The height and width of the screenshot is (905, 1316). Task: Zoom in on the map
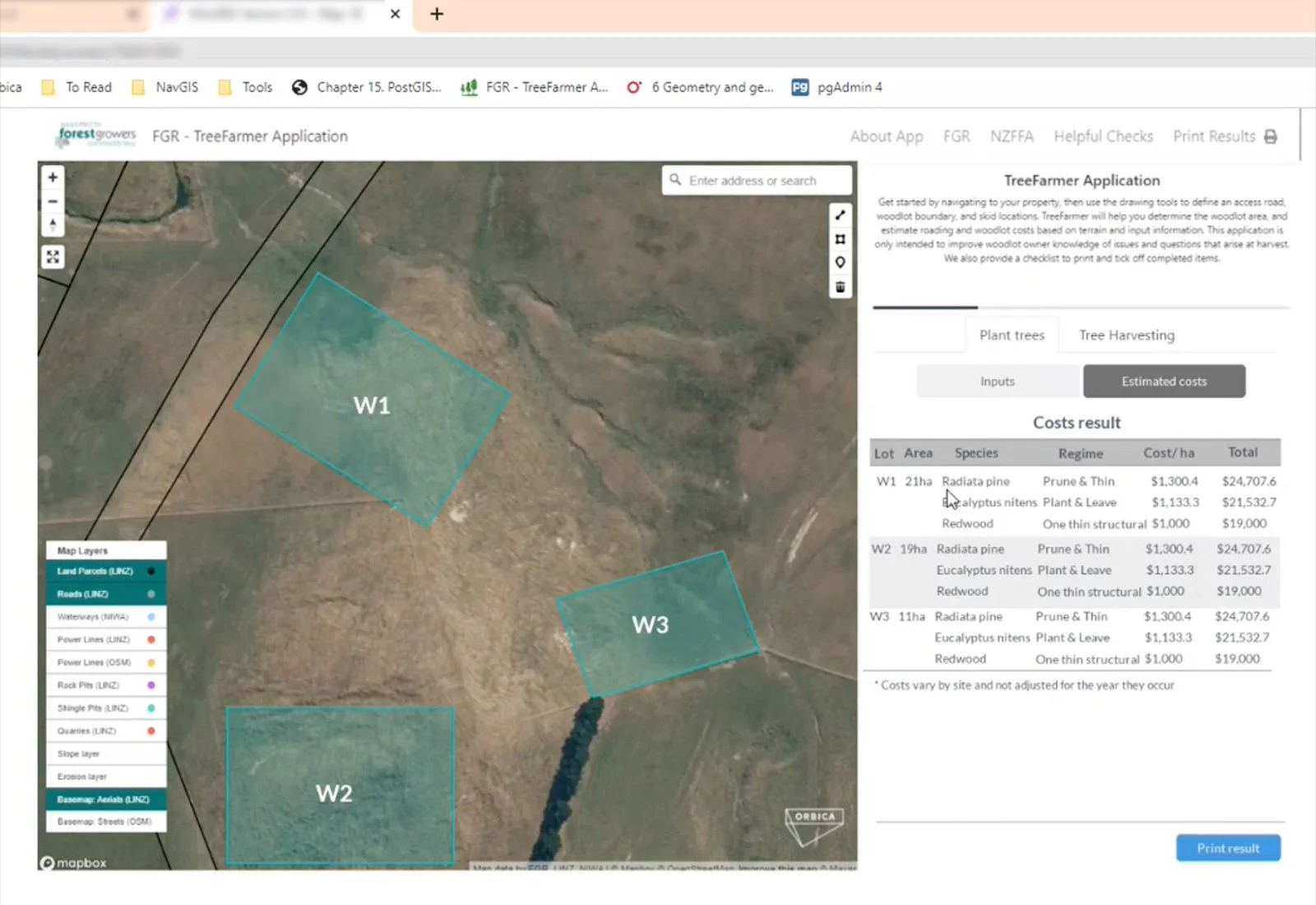pyautogui.click(x=53, y=178)
